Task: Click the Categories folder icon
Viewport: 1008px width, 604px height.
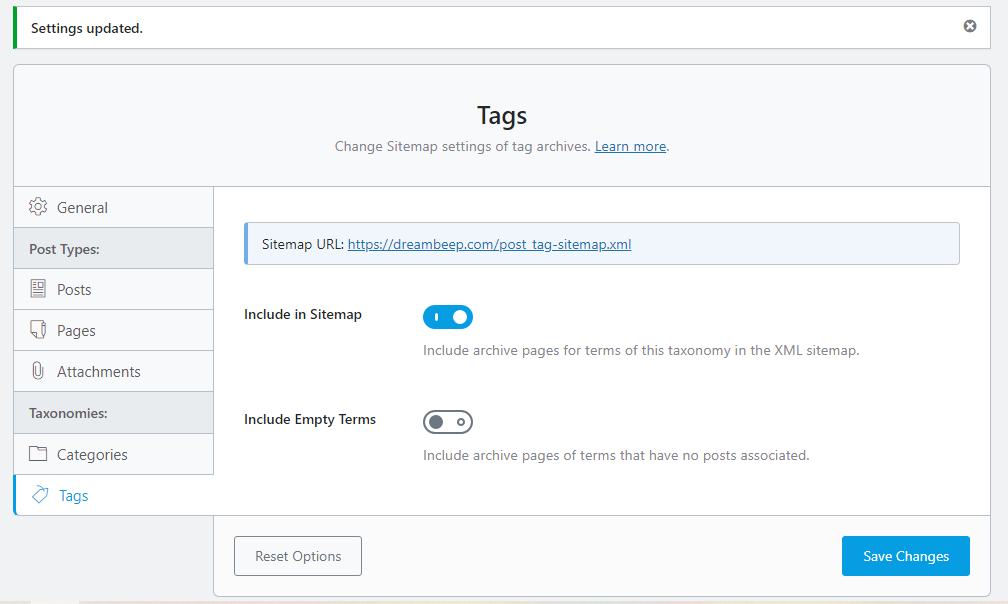Action: 38,454
